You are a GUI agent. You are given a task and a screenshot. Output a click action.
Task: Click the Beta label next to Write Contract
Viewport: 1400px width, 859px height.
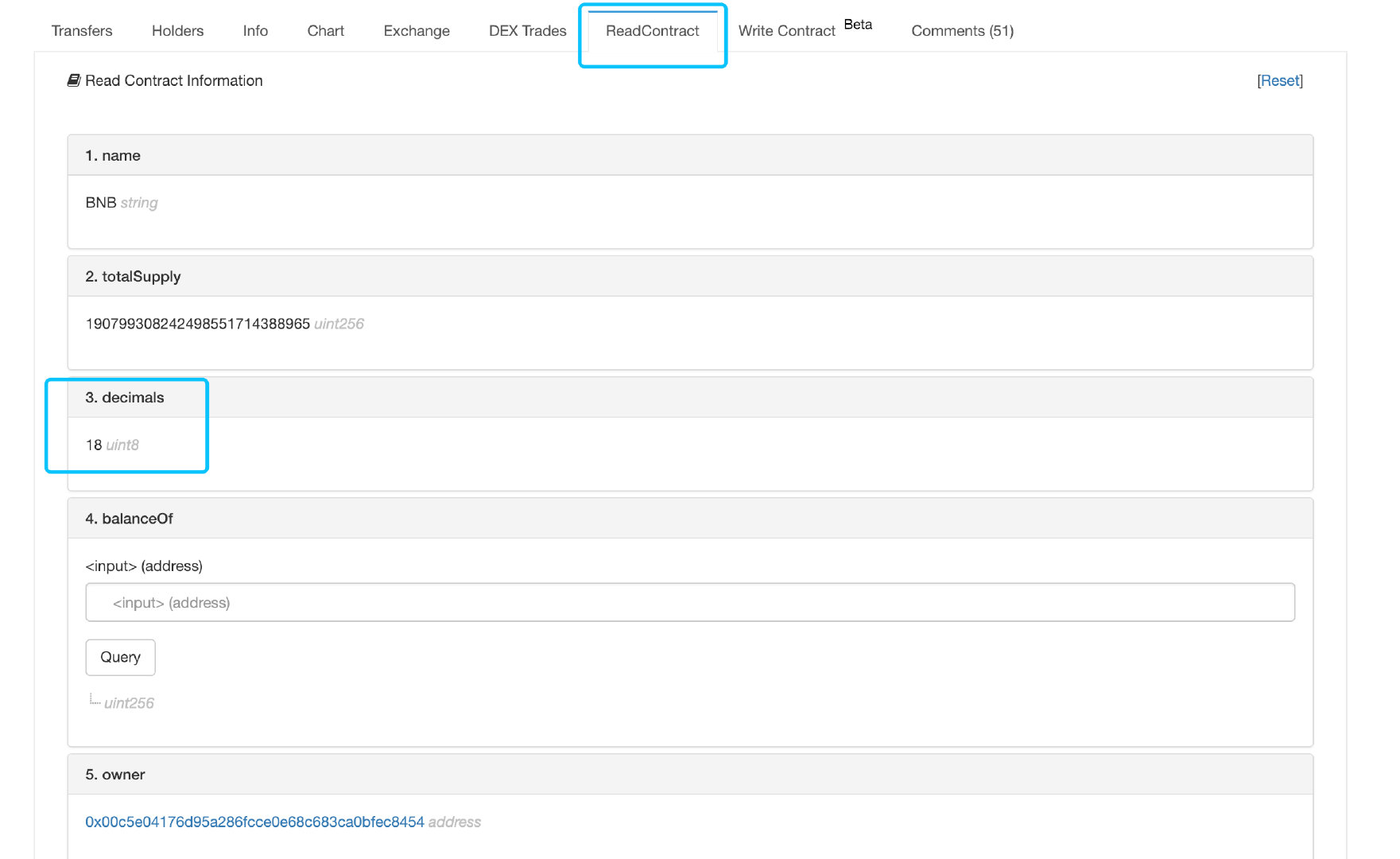(x=858, y=25)
